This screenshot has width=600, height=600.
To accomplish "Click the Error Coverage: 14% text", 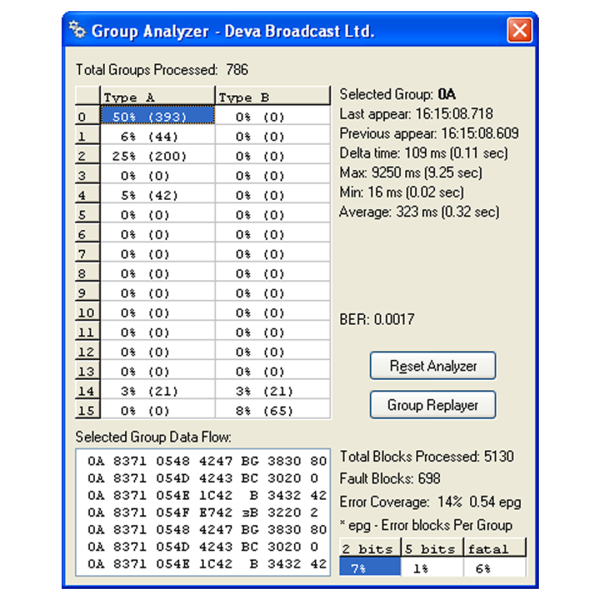I will pos(430,502).
